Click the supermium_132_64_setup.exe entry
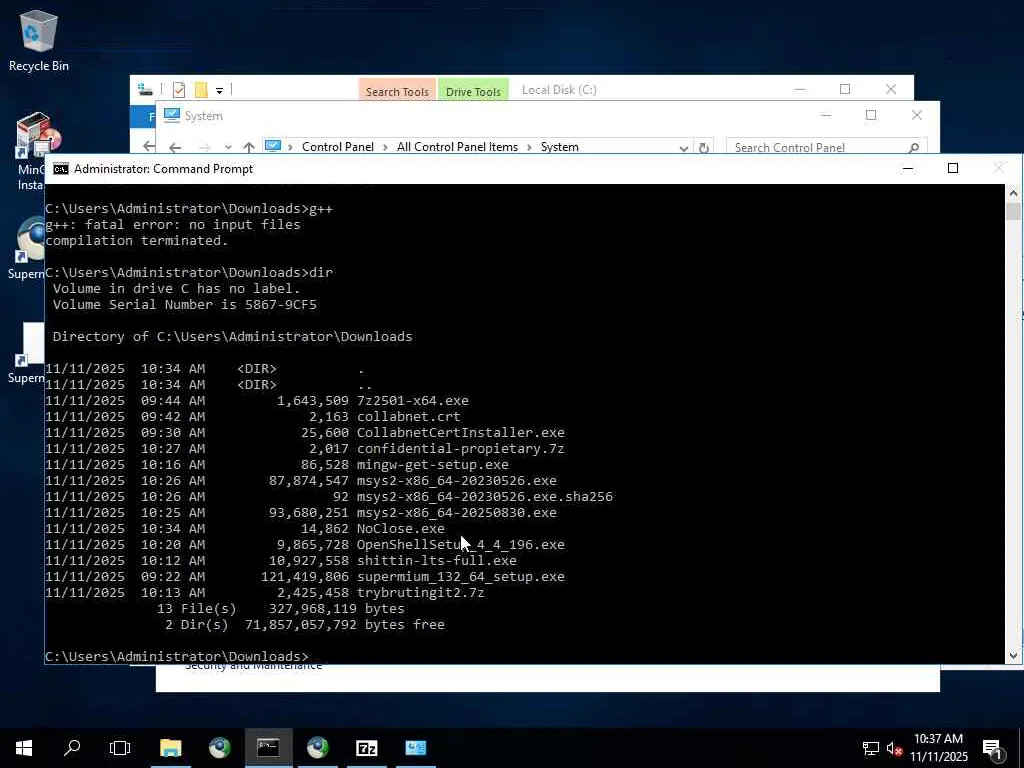The width and height of the screenshot is (1024, 768). (x=460, y=577)
